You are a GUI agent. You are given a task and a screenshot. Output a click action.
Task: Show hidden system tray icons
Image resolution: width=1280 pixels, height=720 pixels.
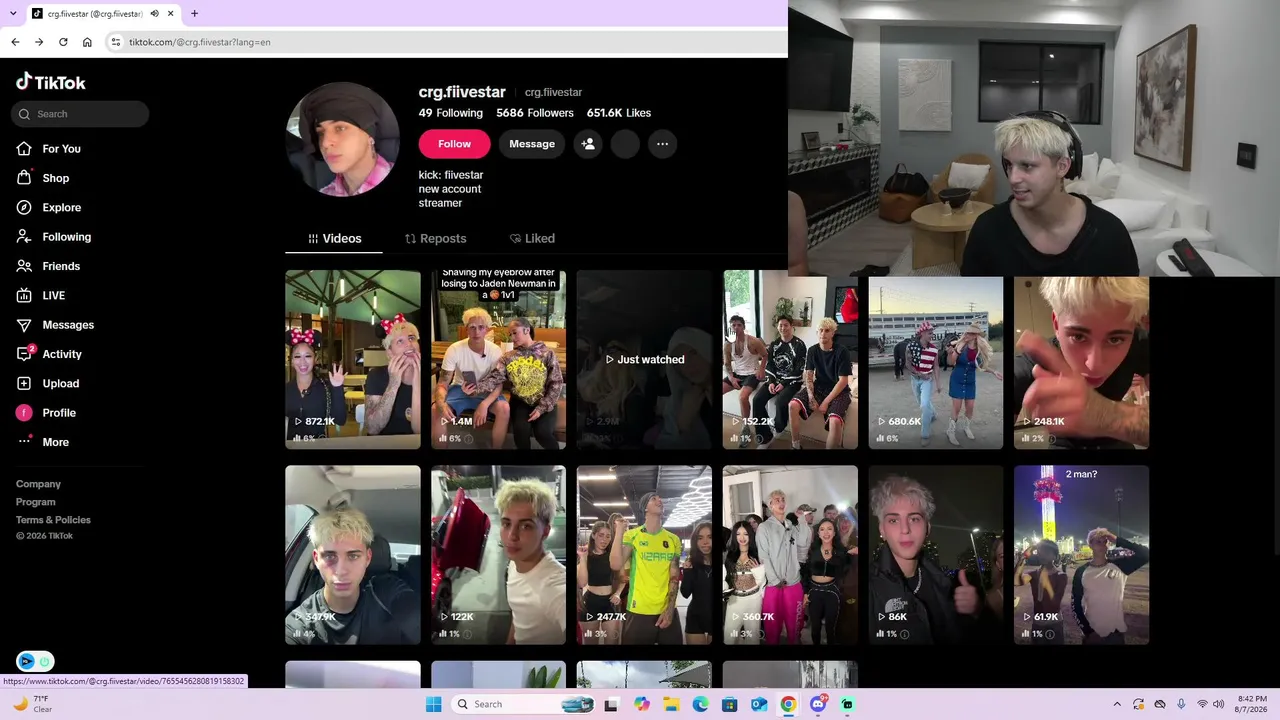(1117, 704)
